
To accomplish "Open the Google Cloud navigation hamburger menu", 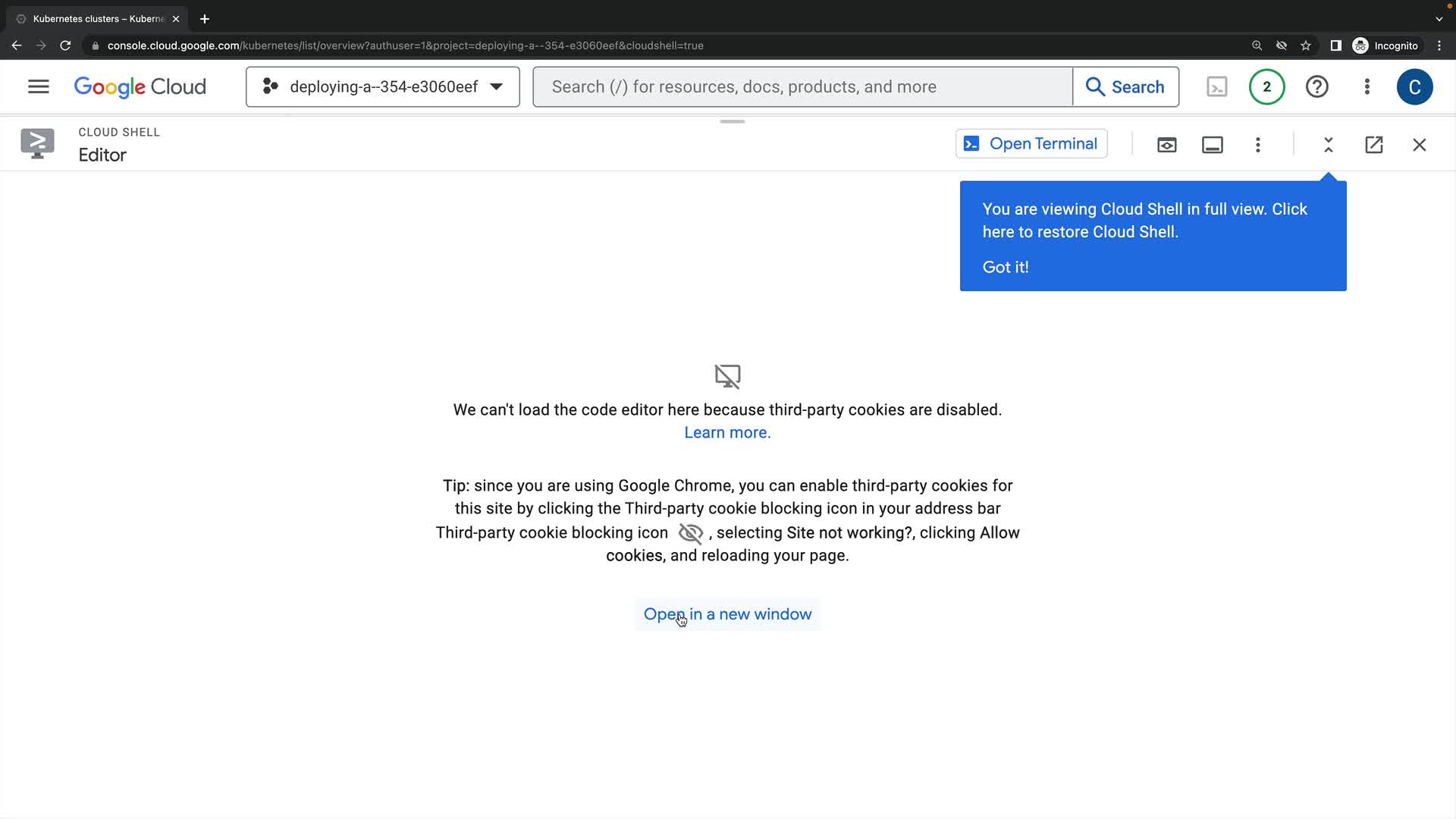I will [38, 86].
